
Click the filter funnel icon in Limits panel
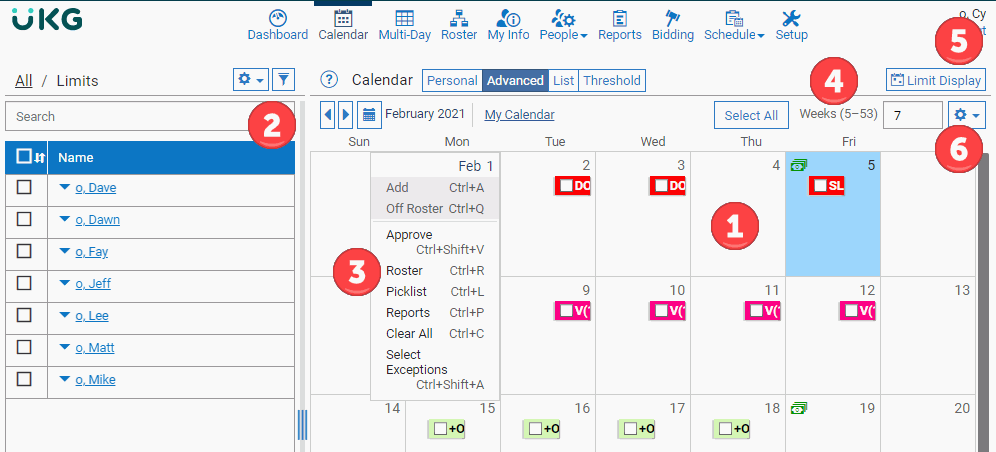coord(284,79)
